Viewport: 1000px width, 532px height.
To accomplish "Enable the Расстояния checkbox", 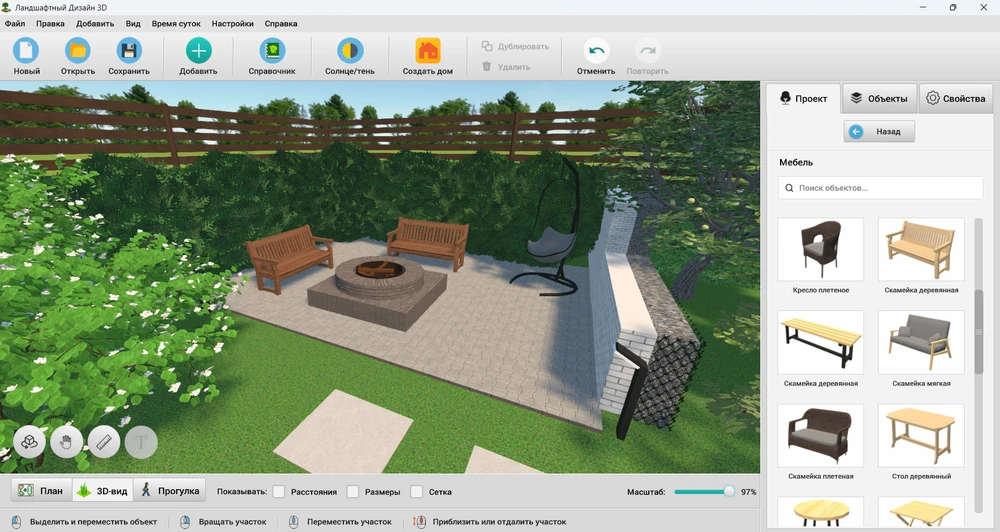I will [x=279, y=492].
